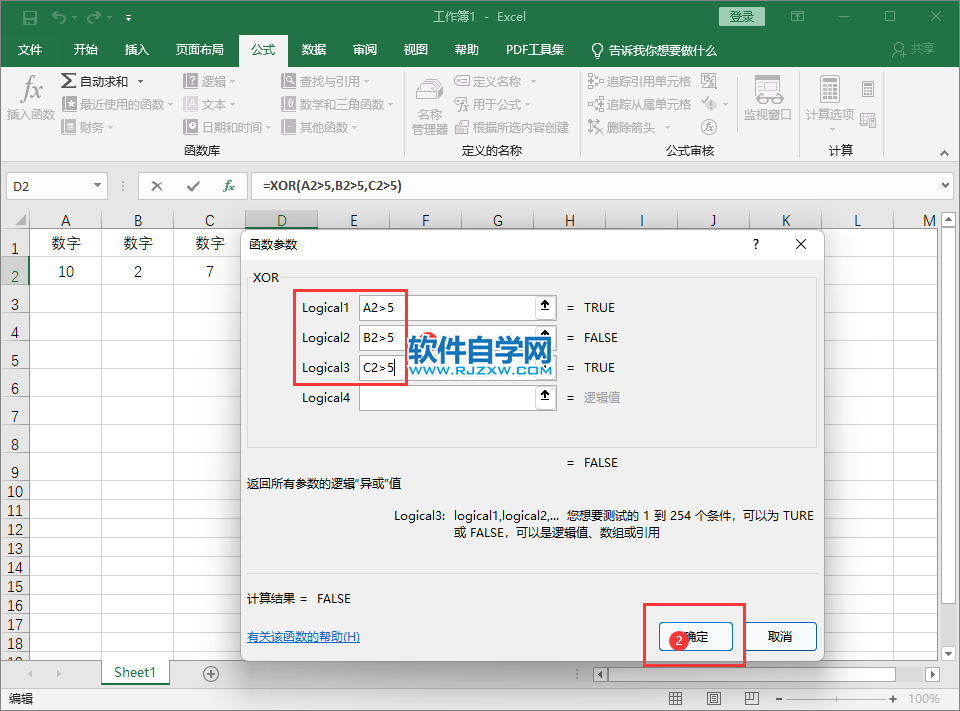
Task: Open 有关该函数的帮助 link
Action: [x=303, y=637]
